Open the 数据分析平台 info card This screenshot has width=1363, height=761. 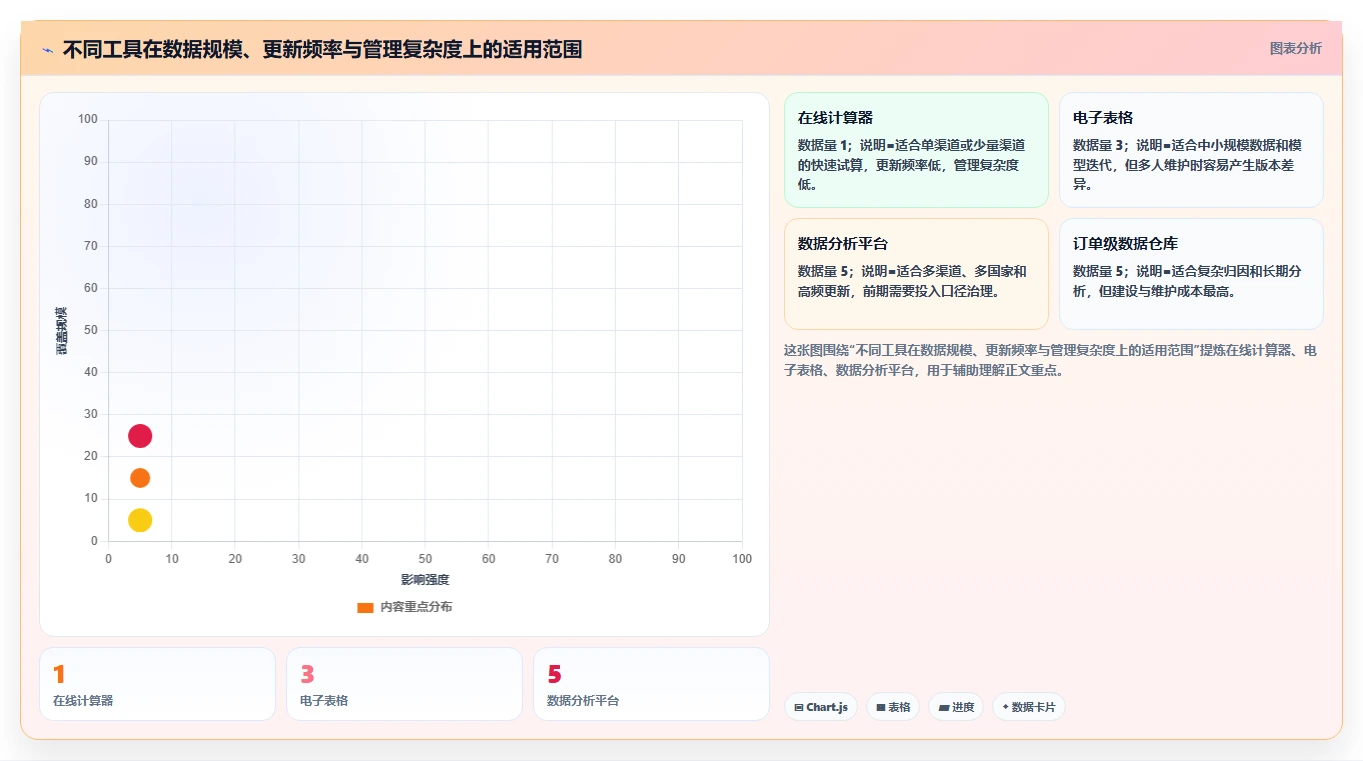pos(916,274)
